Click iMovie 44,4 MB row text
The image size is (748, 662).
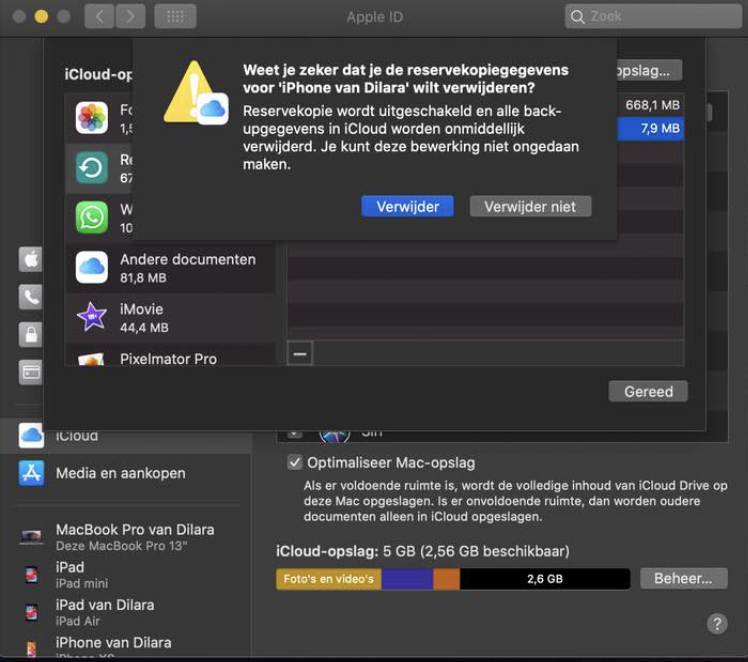[144, 318]
